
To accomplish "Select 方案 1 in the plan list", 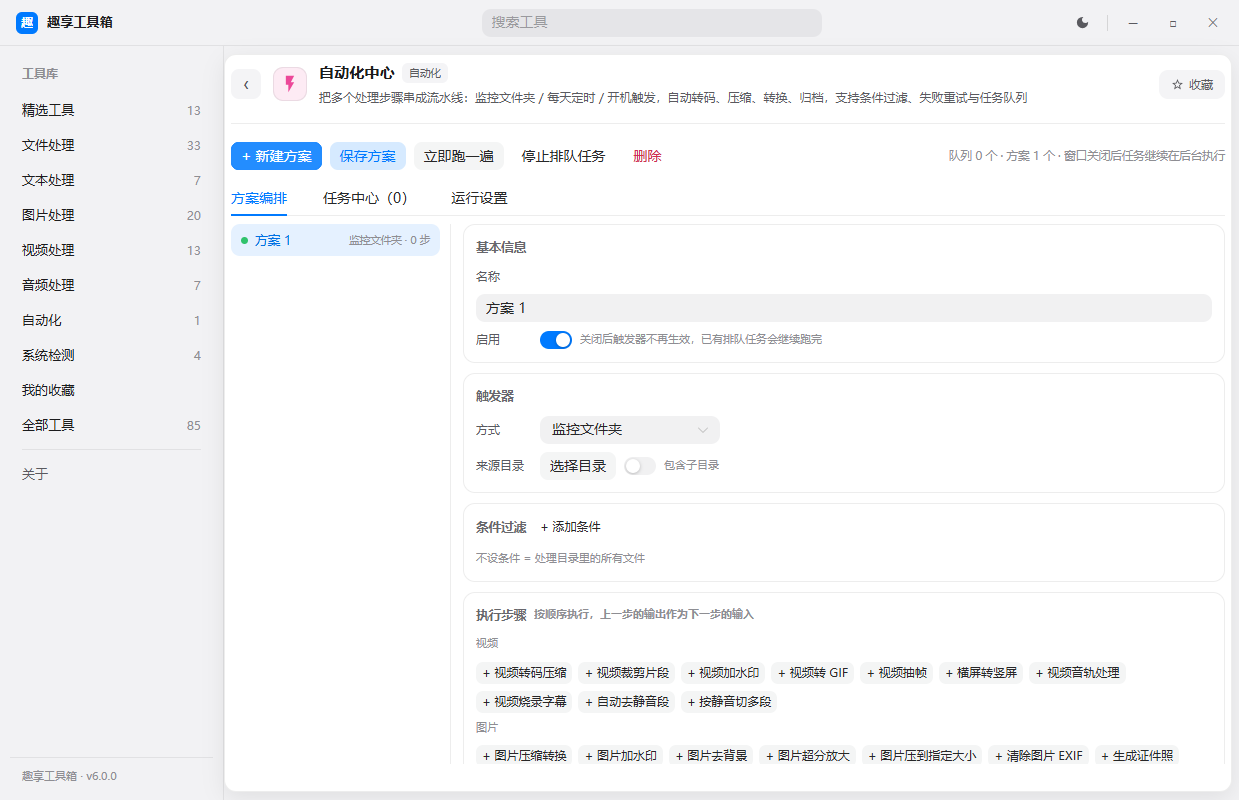I will [335, 240].
